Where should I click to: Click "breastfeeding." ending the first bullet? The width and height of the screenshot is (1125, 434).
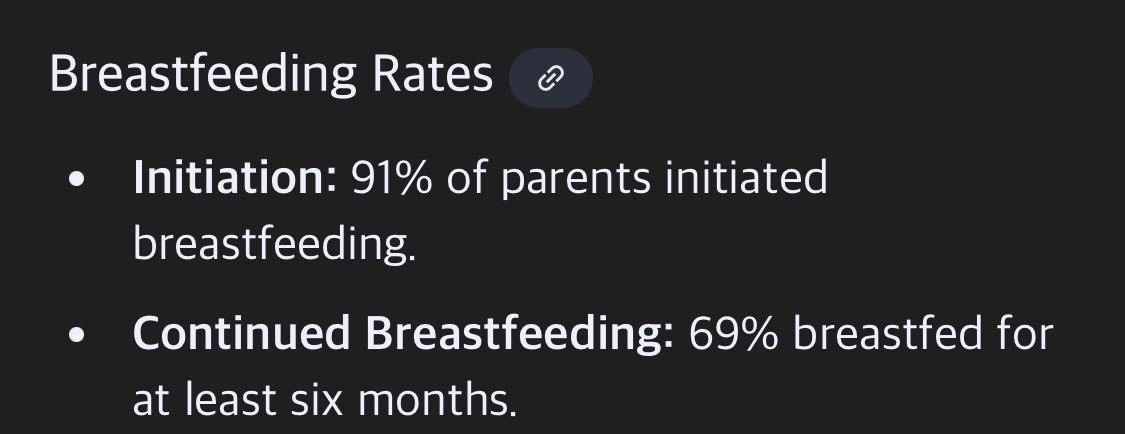274,244
